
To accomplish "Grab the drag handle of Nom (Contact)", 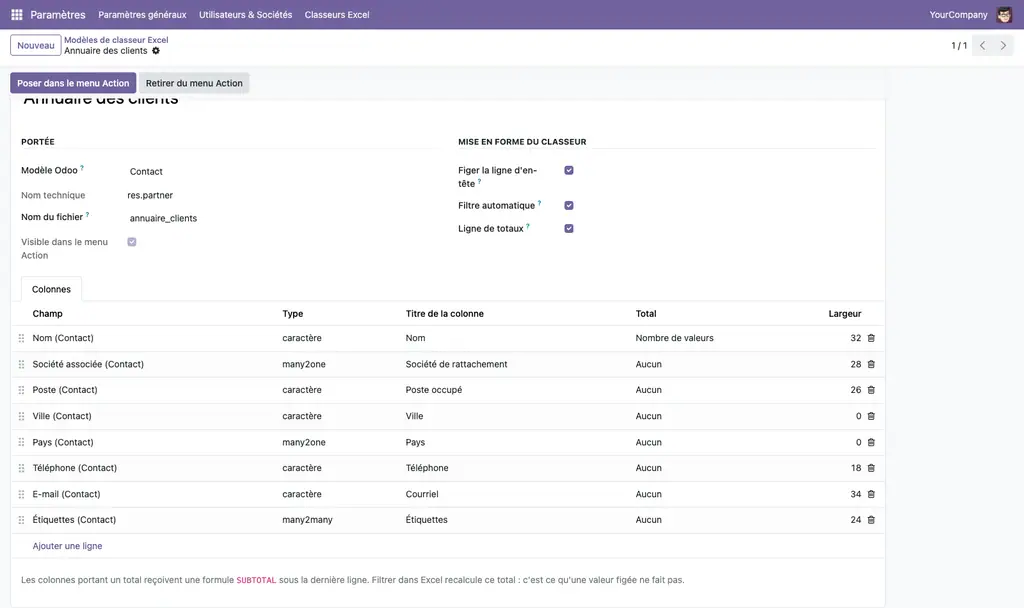I will [x=22, y=338].
